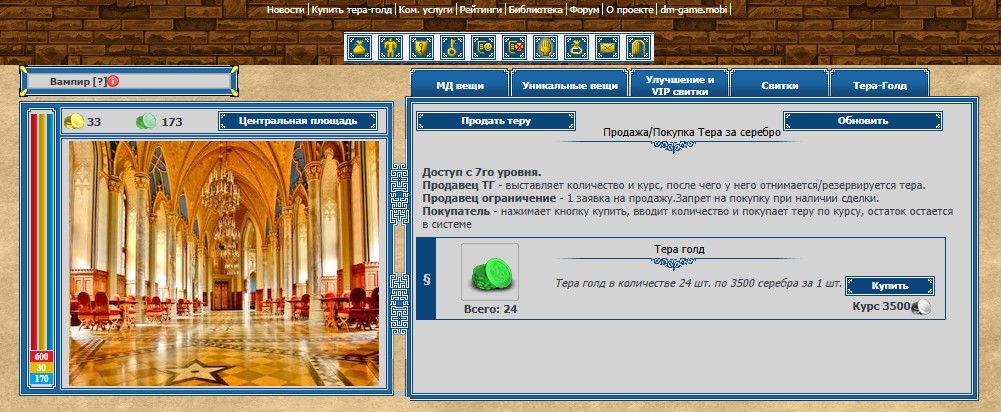This screenshot has height=412, width=1001.
Task: Click the red 600 health value
Action: (41, 357)
